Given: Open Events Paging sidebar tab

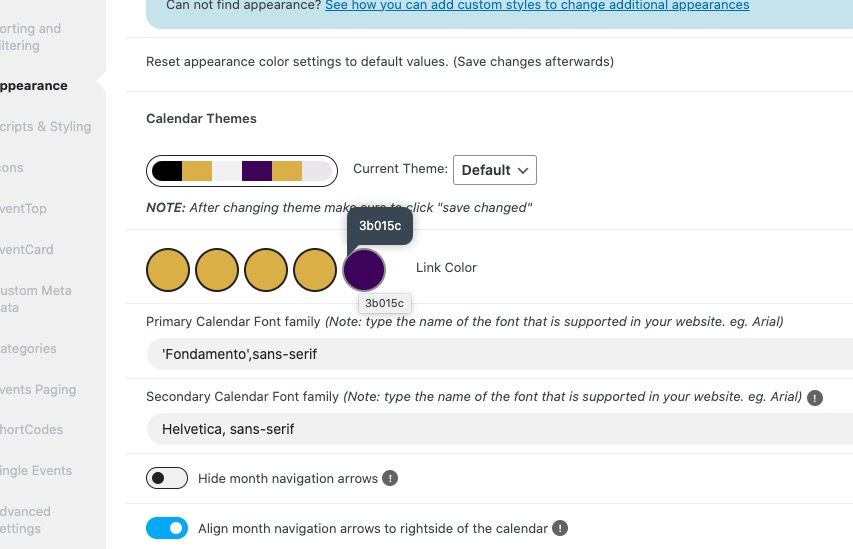Looking at the screenshot, I should coord(38,390).
